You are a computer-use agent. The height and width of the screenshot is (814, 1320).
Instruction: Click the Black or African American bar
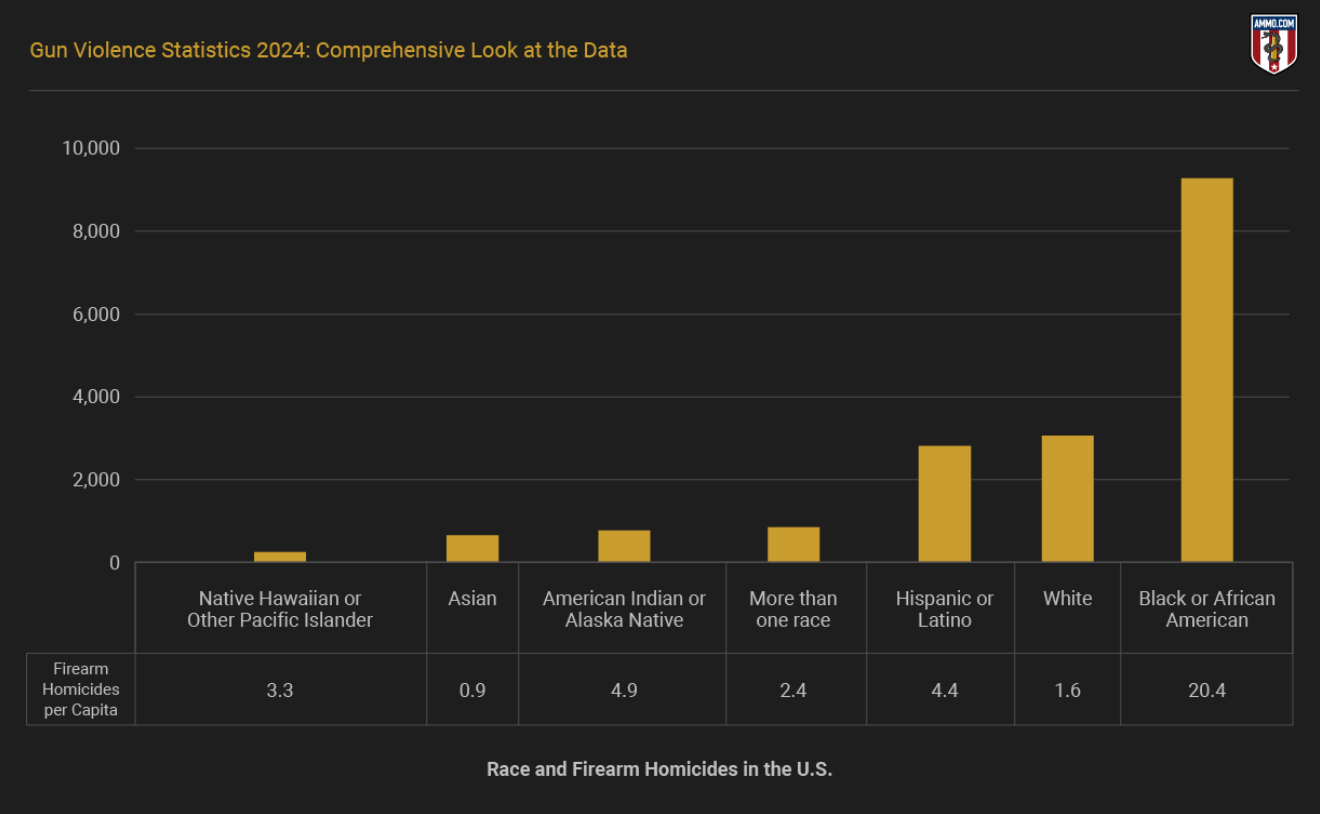(1206, 370)
